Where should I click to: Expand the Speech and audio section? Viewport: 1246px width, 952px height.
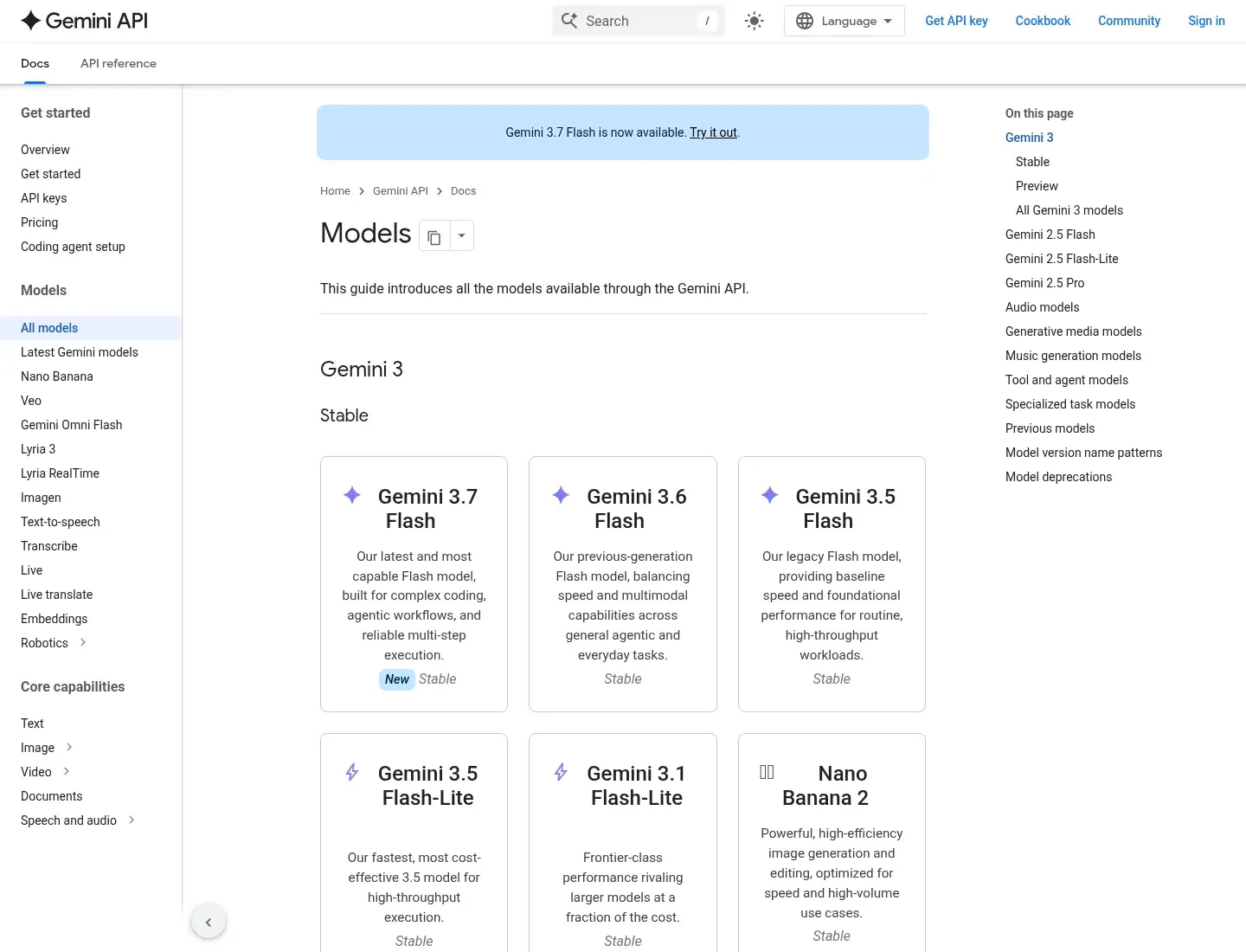coord(132,820)
